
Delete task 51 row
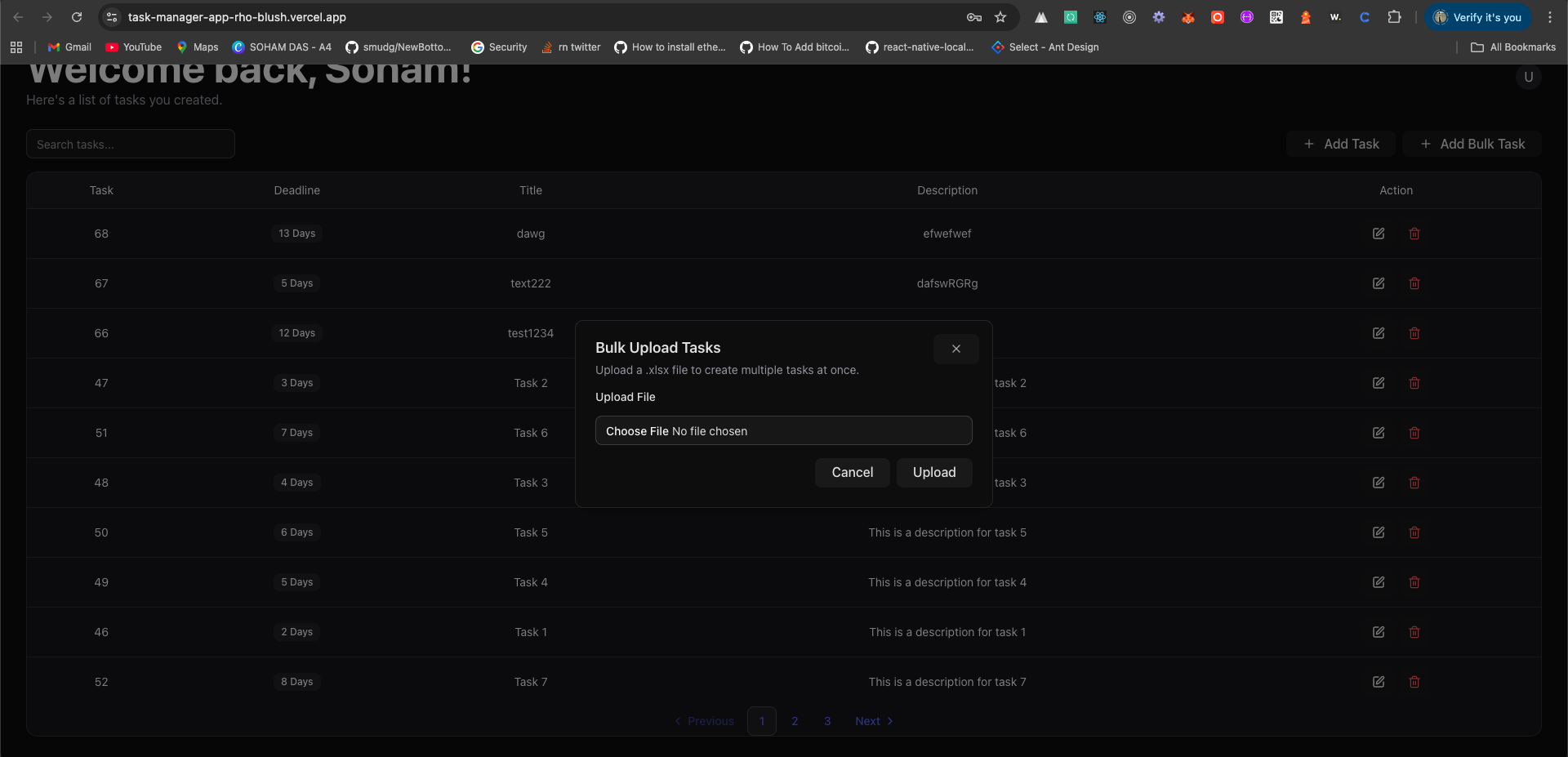pyautogui.click(x=1414, y=433)
